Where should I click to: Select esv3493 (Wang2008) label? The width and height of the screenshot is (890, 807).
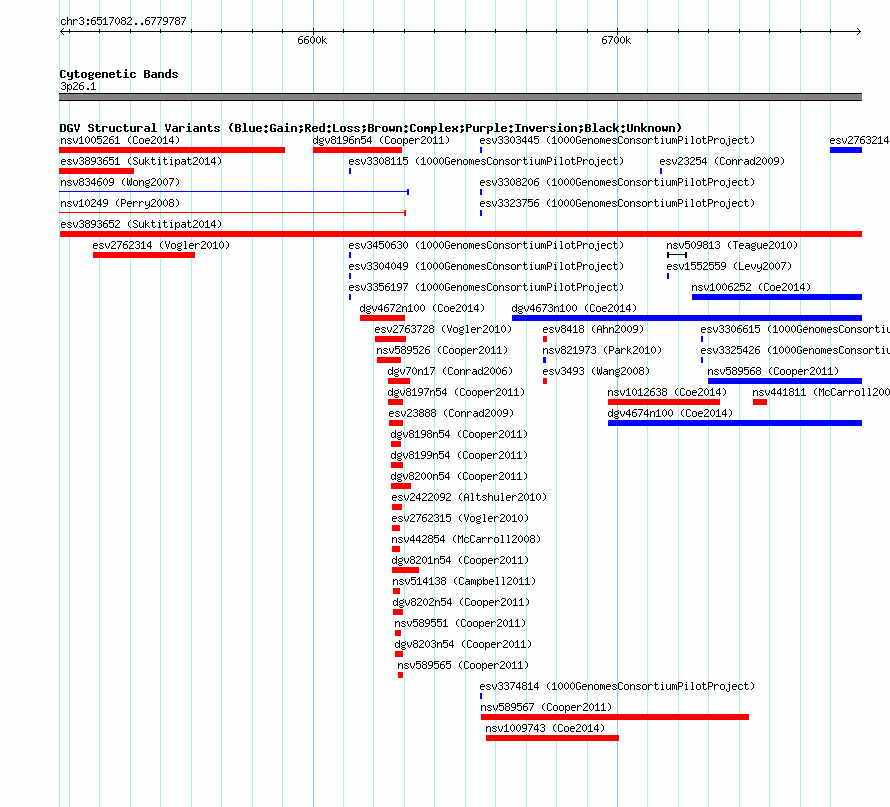(x=596, y=371)
